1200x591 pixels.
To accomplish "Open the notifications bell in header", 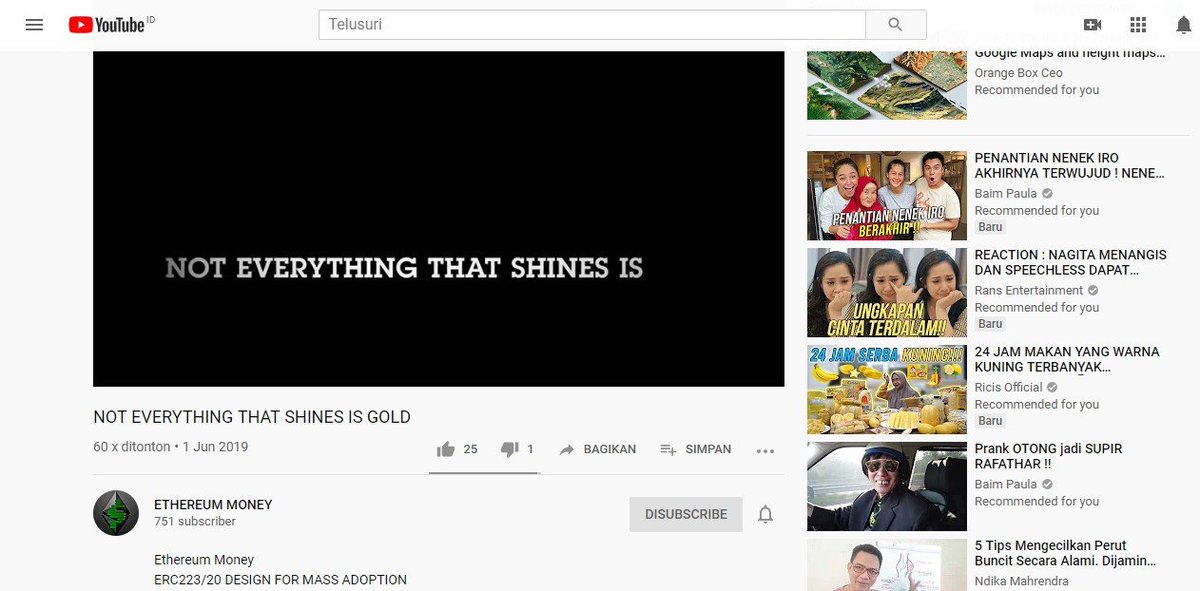I will pyautogui.click(x=1183, y=24).
